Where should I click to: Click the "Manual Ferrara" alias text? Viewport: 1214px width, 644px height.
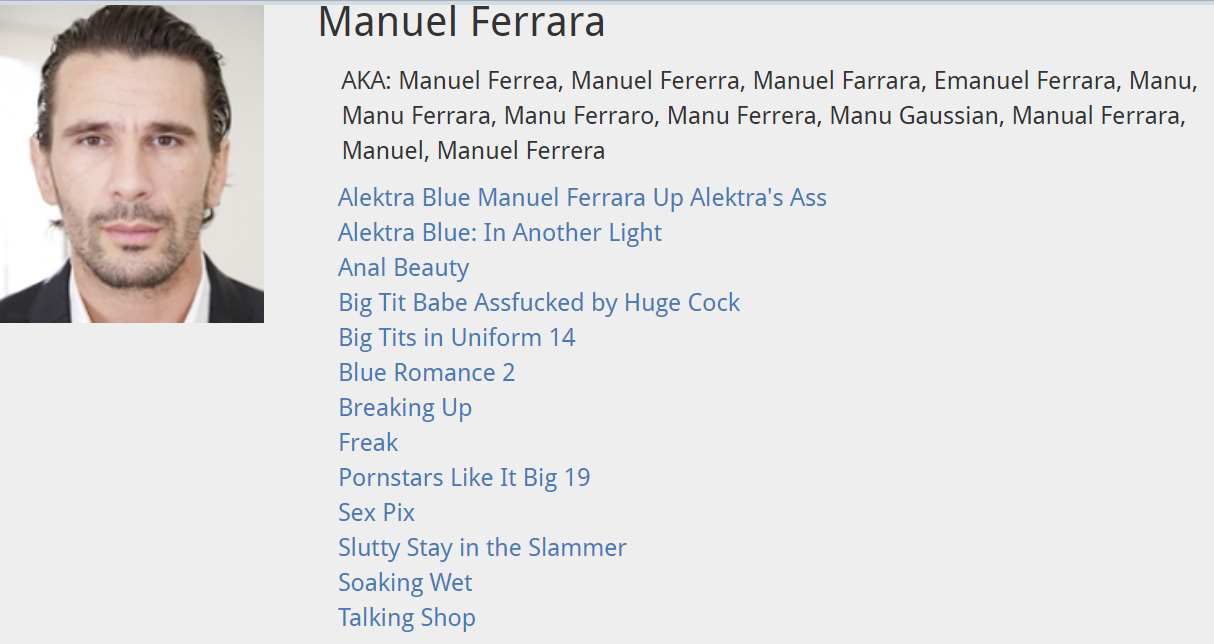1096,116
